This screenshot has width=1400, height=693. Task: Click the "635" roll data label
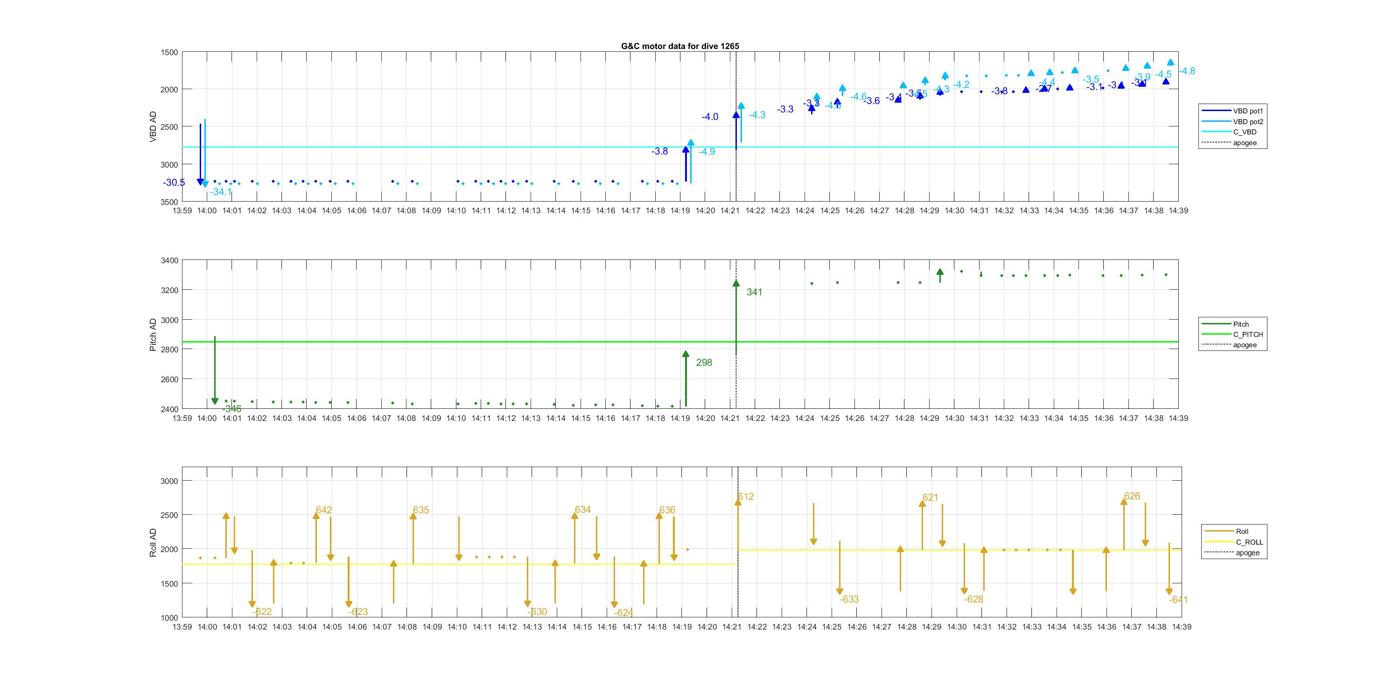[x=421, y=510]
